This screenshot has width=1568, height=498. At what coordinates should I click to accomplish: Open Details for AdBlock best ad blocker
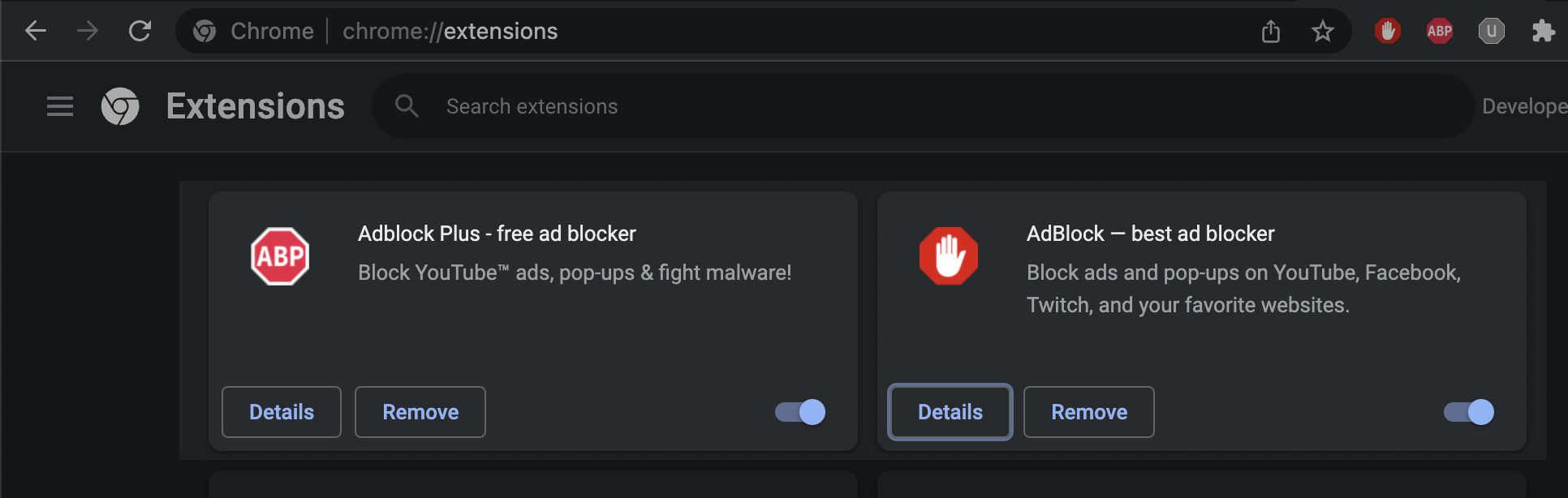pyautogui.click(x=950, y=412)
